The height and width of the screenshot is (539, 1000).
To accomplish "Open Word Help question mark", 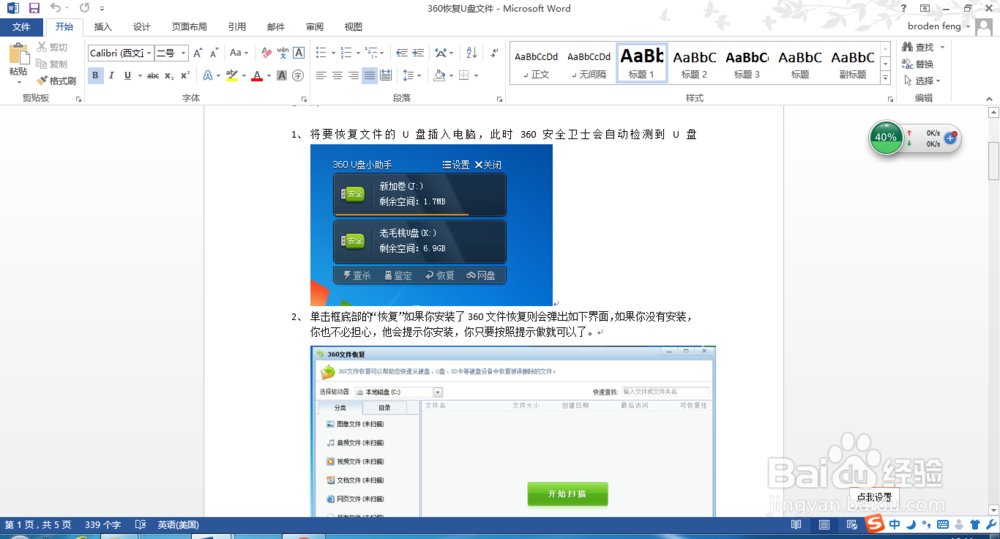I will tap(903, 8).
